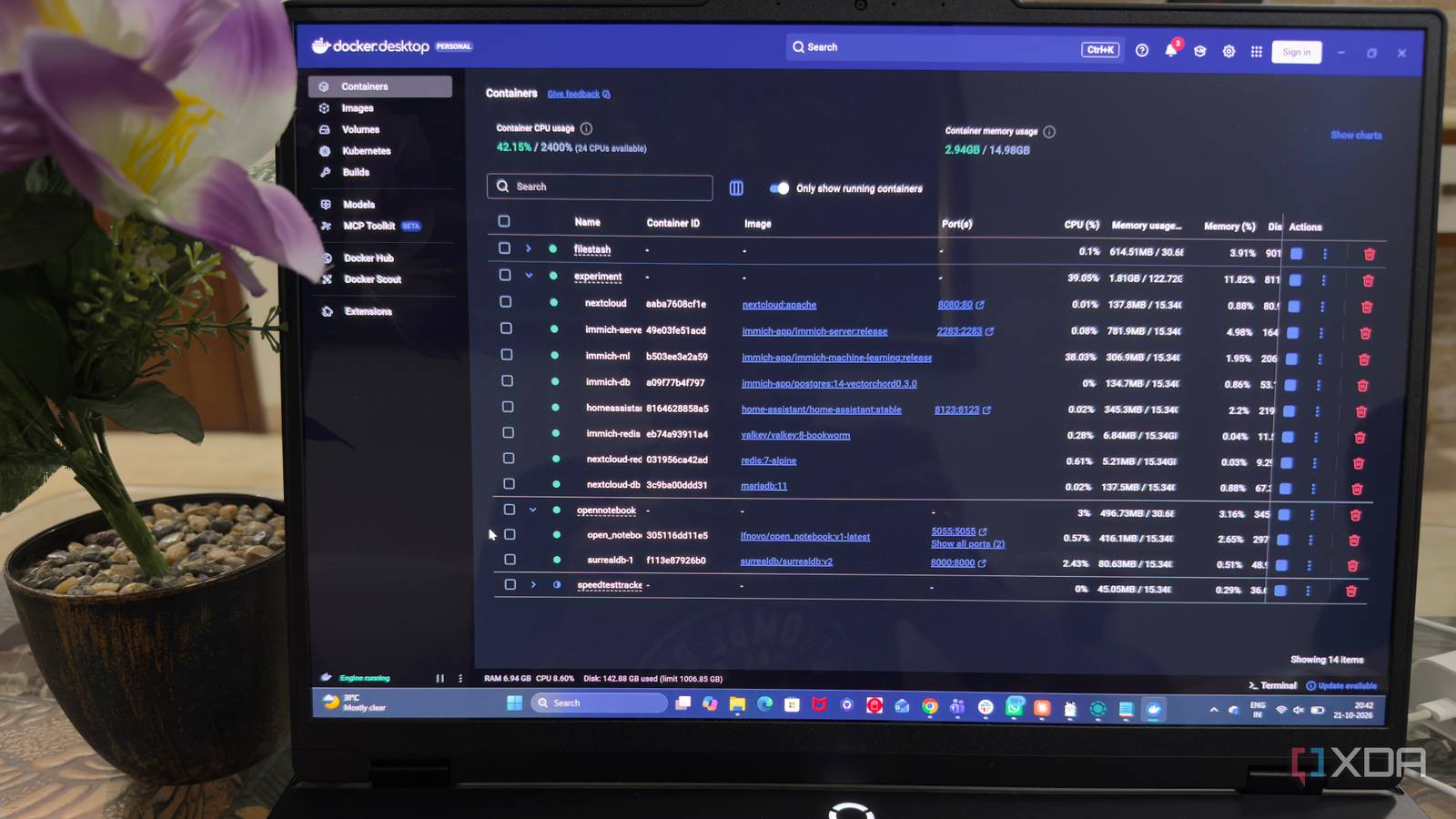
Task: Click the info icon beside Container memory usage
Action: 1049,132
